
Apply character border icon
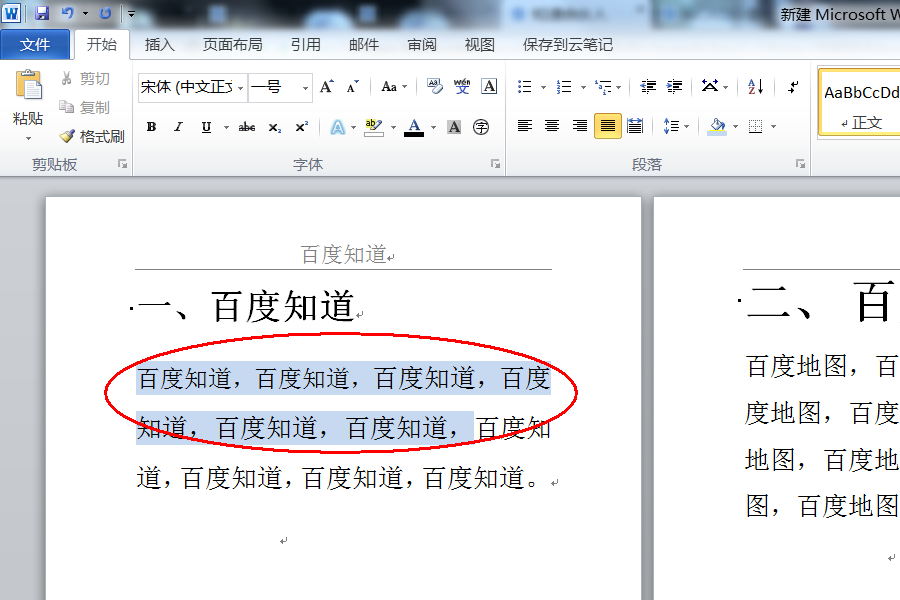point(489,87)
